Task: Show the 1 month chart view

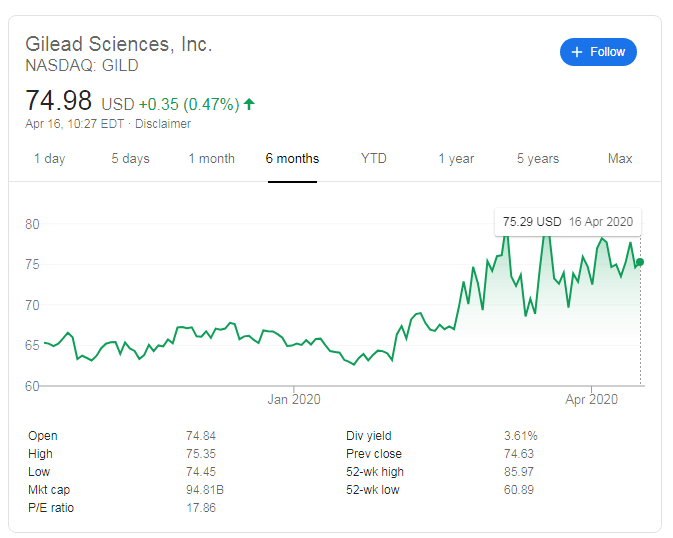Action: pyautogui.click(x=211, y=158)
